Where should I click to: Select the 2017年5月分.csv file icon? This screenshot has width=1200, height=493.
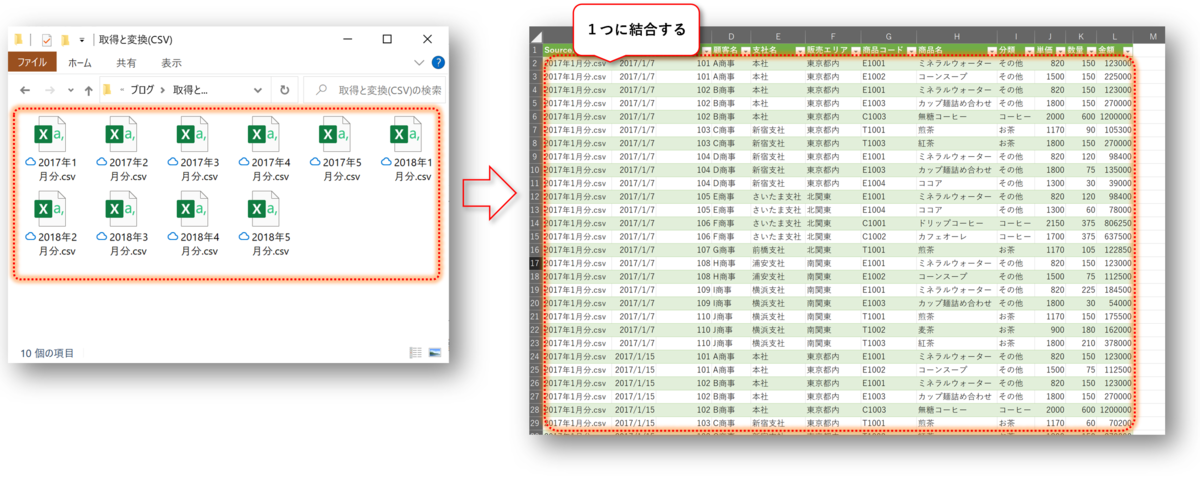click(x=333, y=135)
